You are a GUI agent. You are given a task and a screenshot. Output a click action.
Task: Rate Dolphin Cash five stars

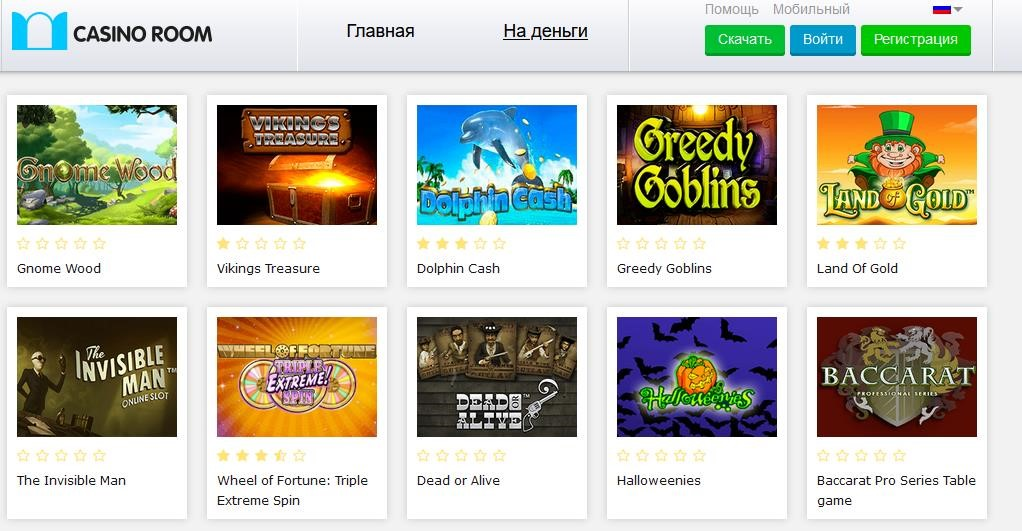[x=499, y=244]
